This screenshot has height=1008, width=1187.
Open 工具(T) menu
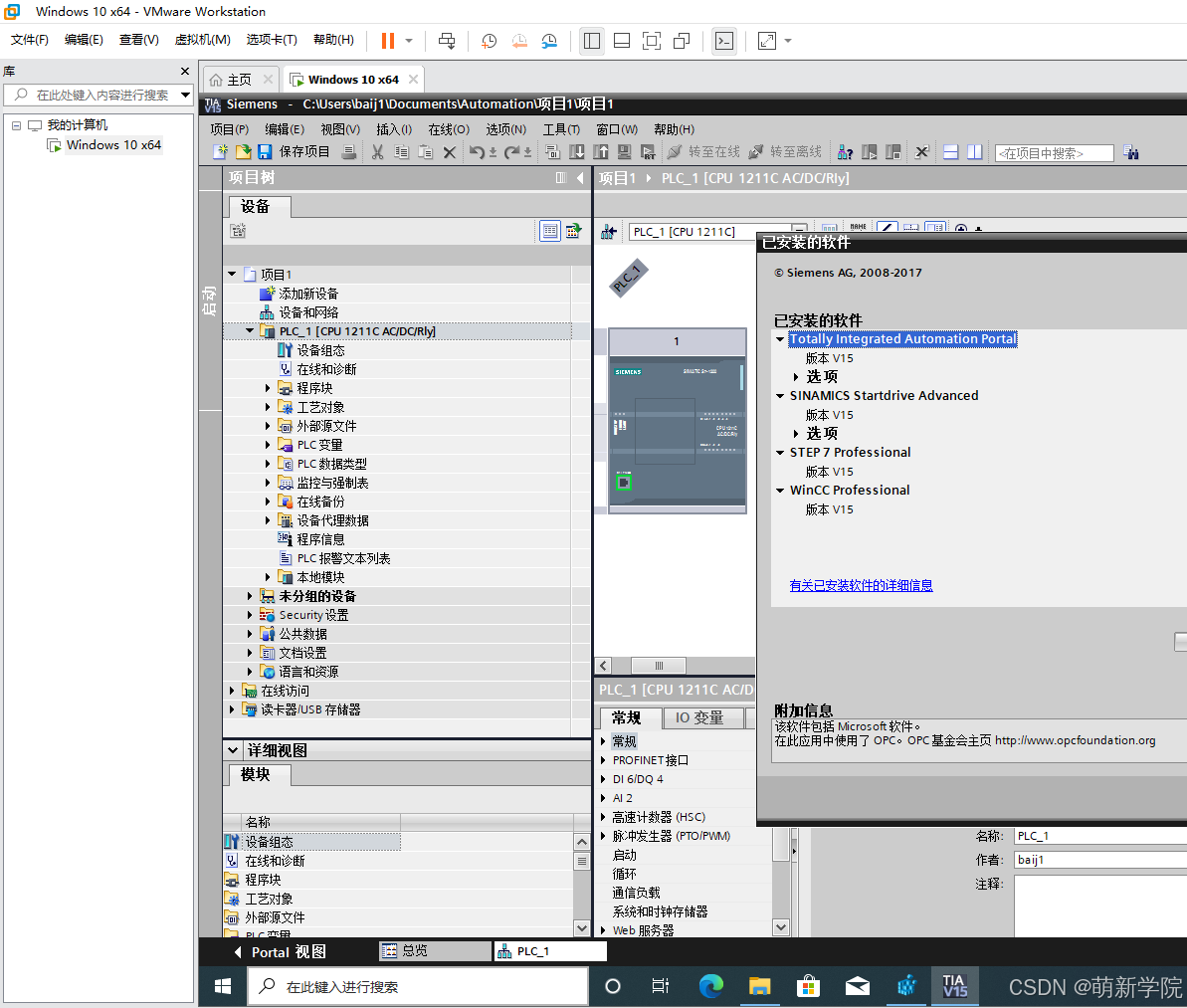[561, 129]
